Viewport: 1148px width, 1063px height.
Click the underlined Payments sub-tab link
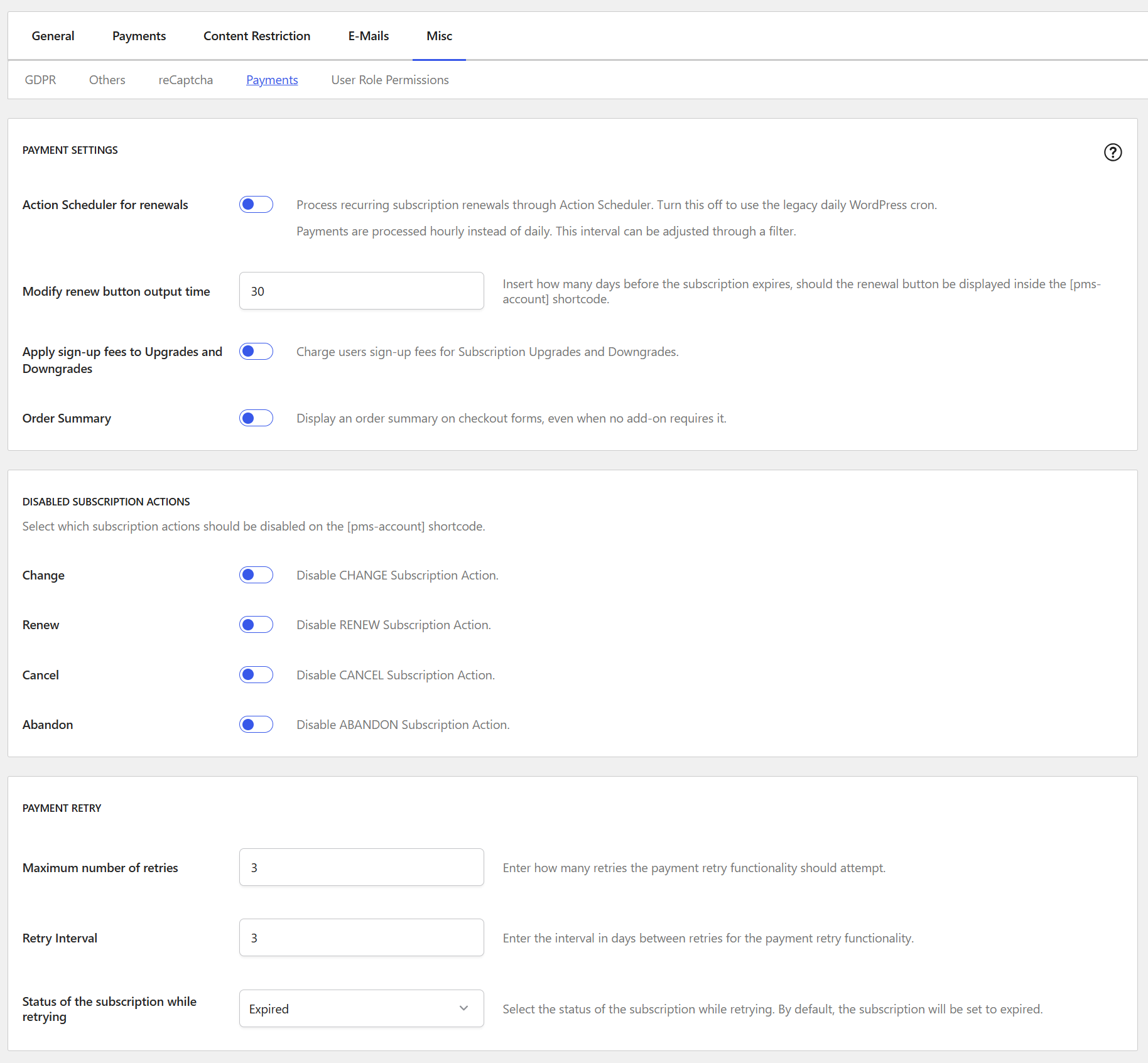pyautogui.click(x=272, y=80)
